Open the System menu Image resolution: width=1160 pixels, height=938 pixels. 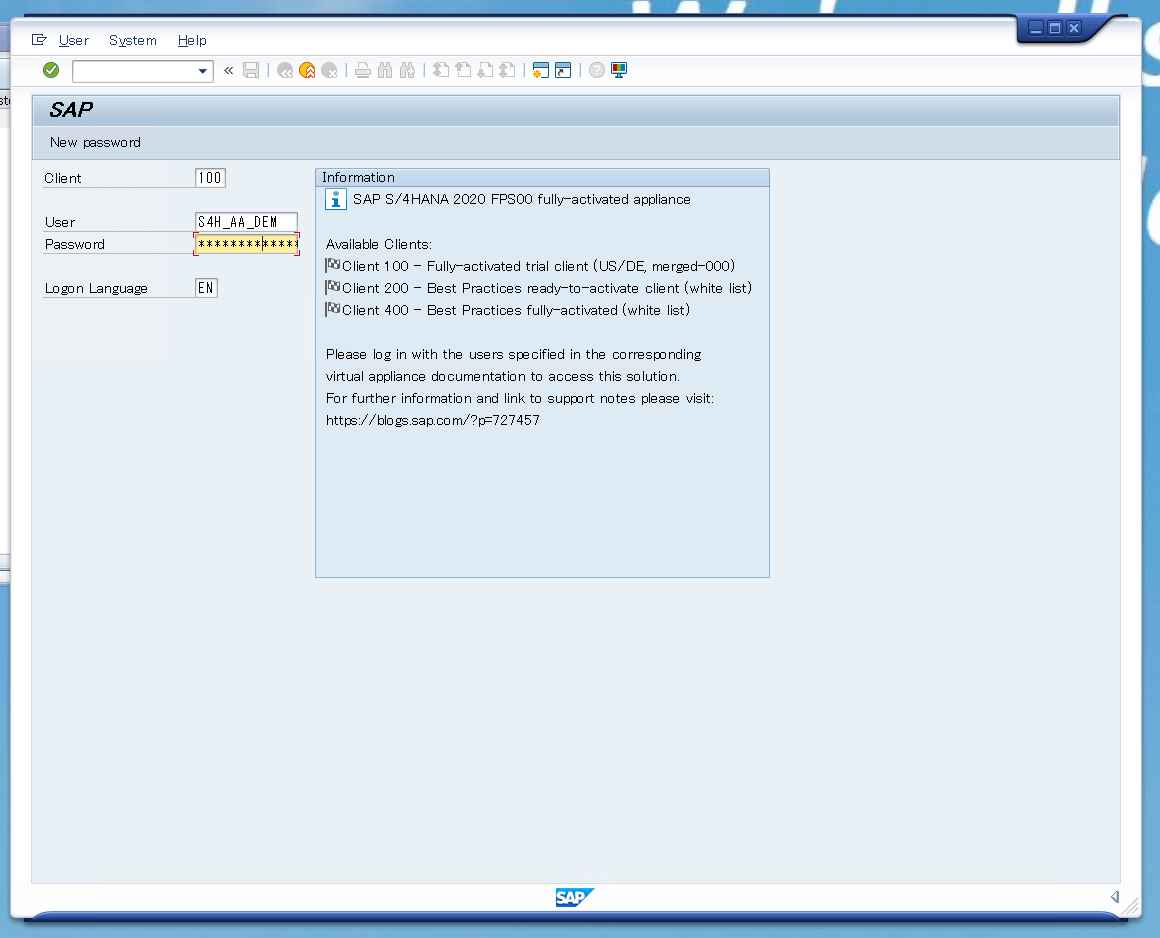[133, 40]
